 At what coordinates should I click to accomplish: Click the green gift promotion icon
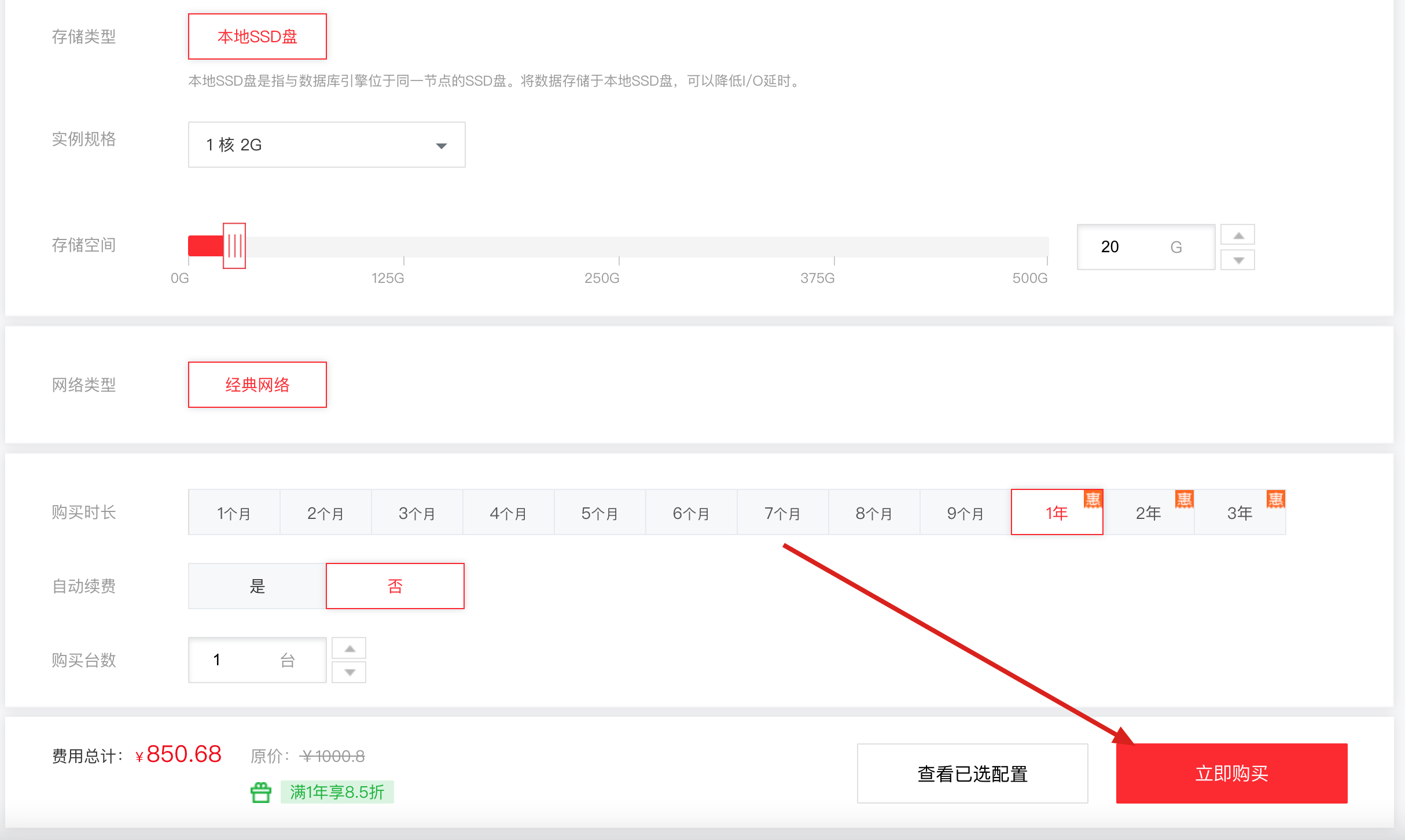pos(261,792)
